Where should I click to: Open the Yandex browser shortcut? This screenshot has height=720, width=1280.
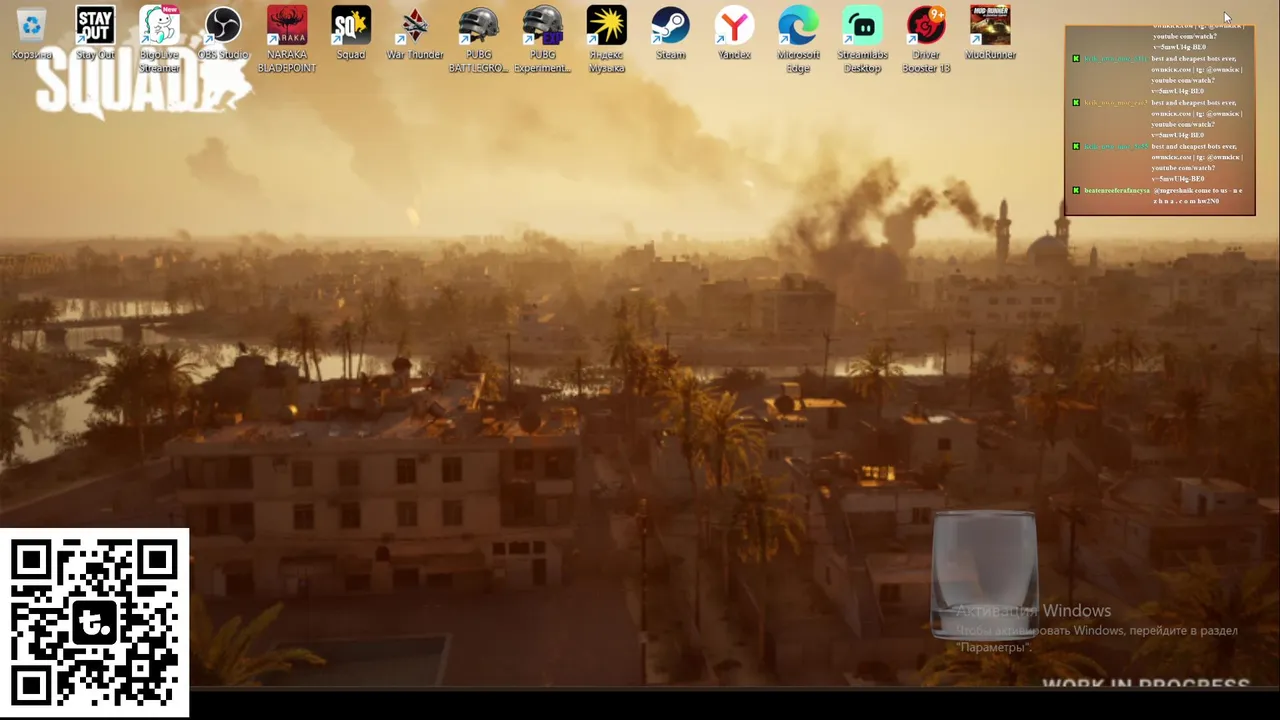(x=735, y=33)
